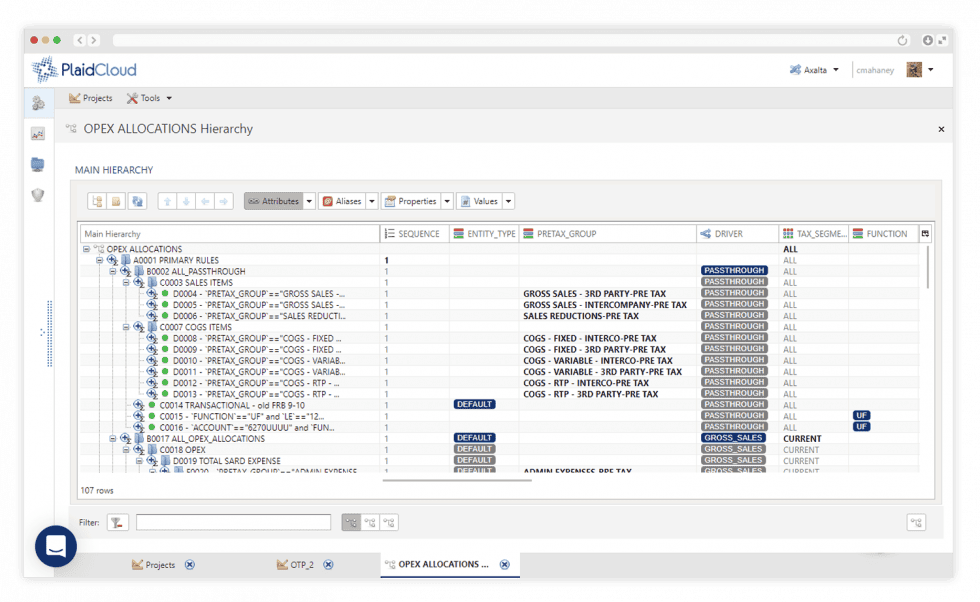Indent node with the right arrow
980x602 pixels.
223,201
